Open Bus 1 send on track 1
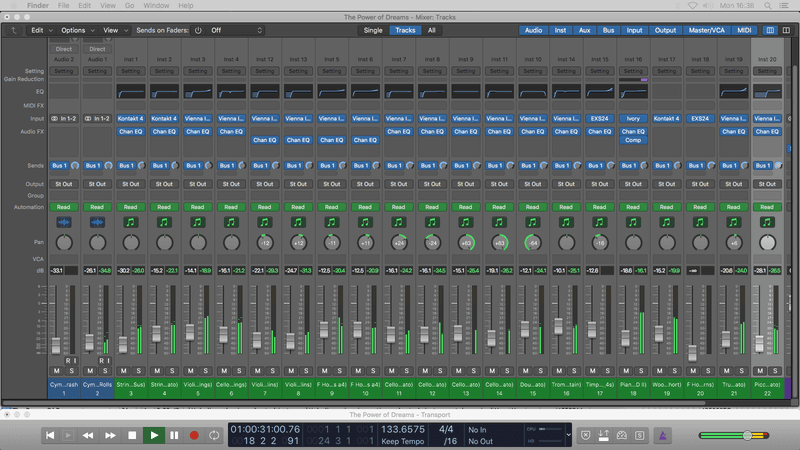The height and width of the screenshot is (450, 800). pyautogui.click(x=60, y=165)
